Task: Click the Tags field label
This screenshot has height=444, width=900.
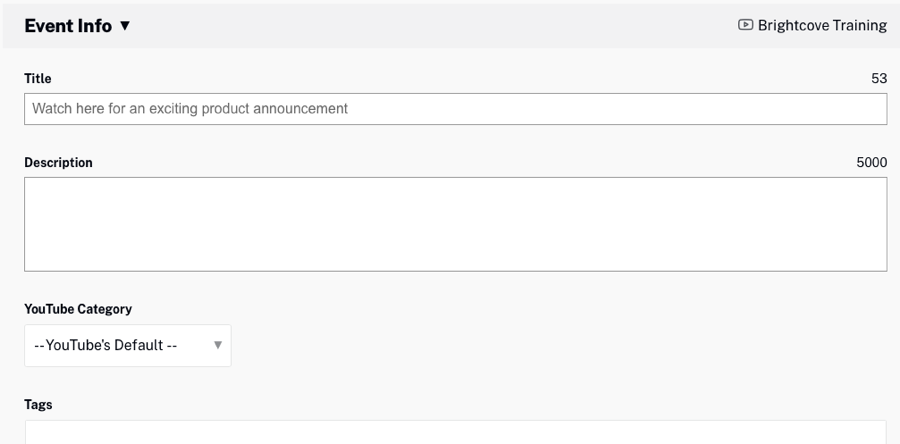Action: tap(38, 405)
